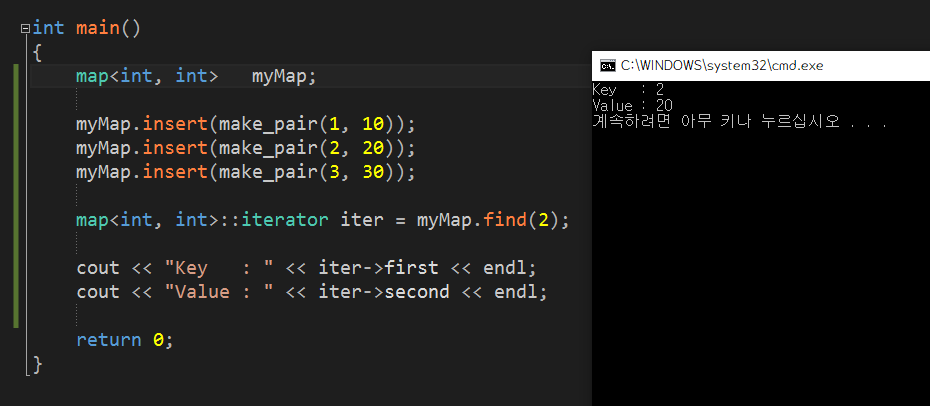Click the cmd.exe window title bar icon
930x406 pixels.
[x=606, y=66]
